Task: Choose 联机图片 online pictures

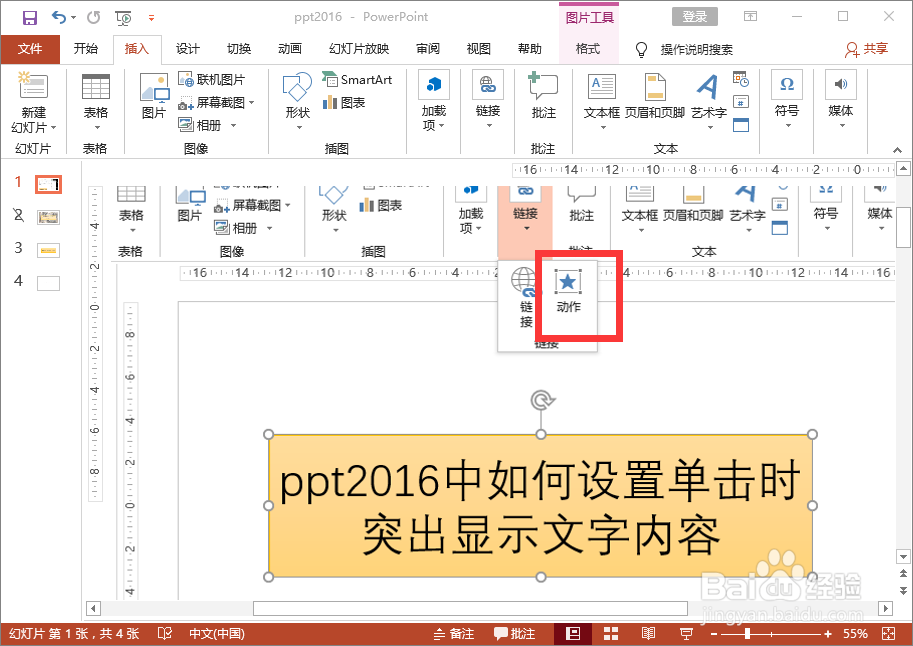Action: coord(211,79)
